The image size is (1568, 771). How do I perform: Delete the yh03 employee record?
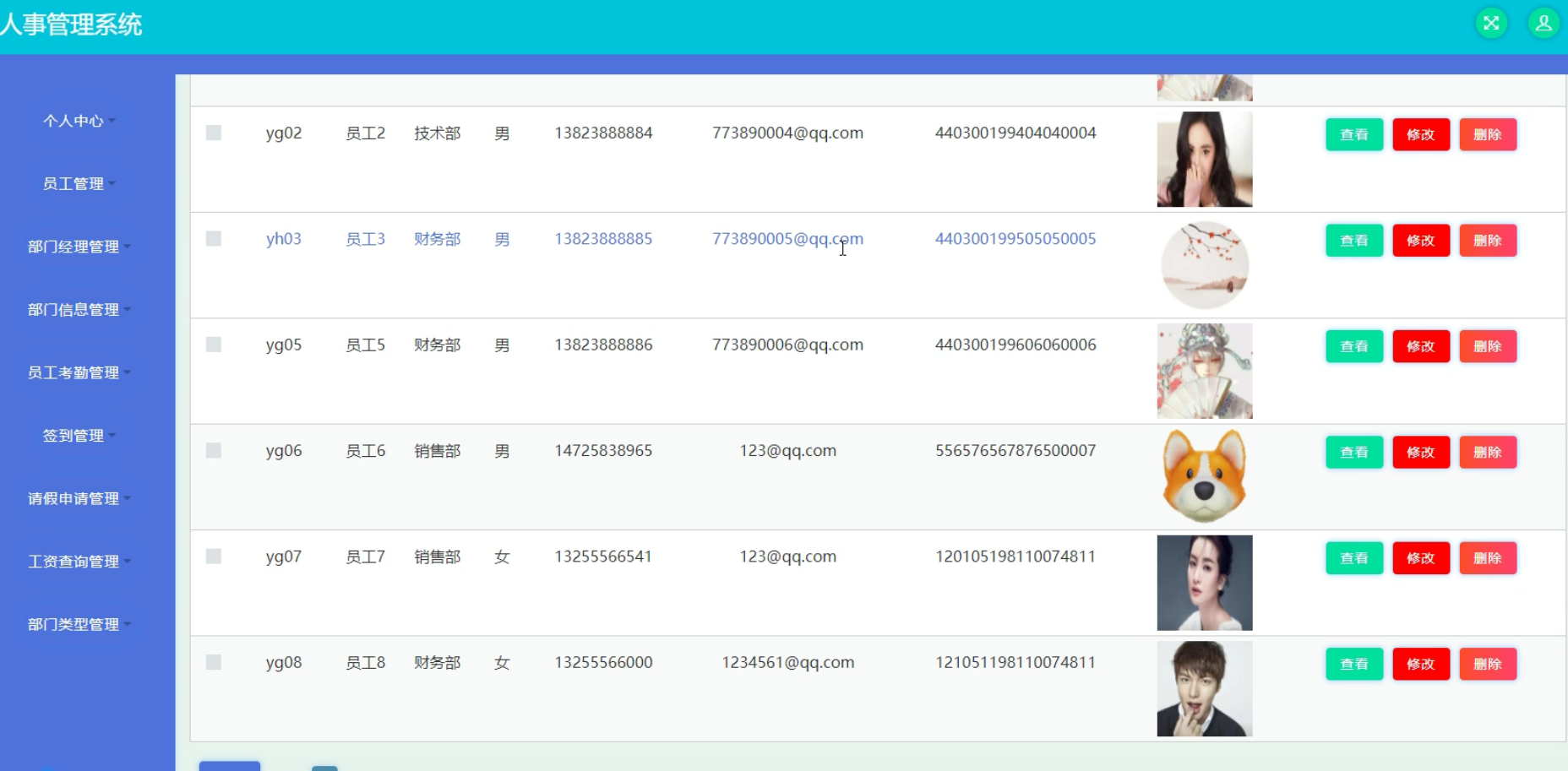pos(1488,241)
